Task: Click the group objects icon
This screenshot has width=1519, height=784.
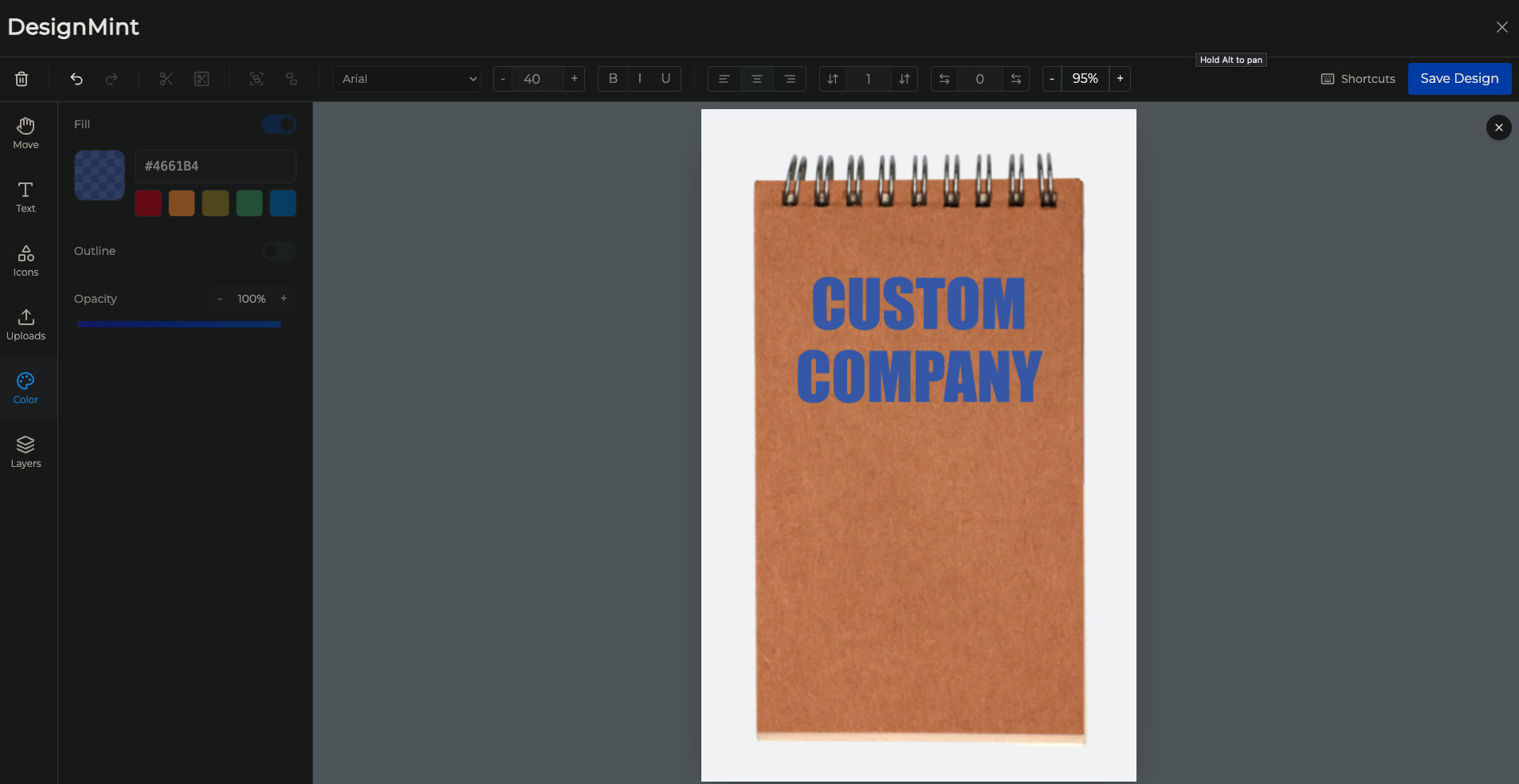Action: 257,79
